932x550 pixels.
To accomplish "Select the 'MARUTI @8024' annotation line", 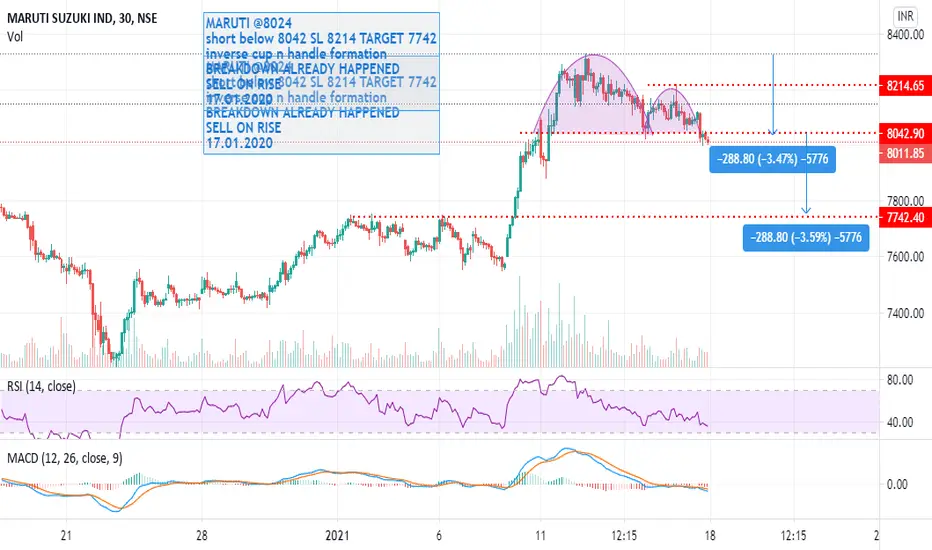I will point(249,23).
